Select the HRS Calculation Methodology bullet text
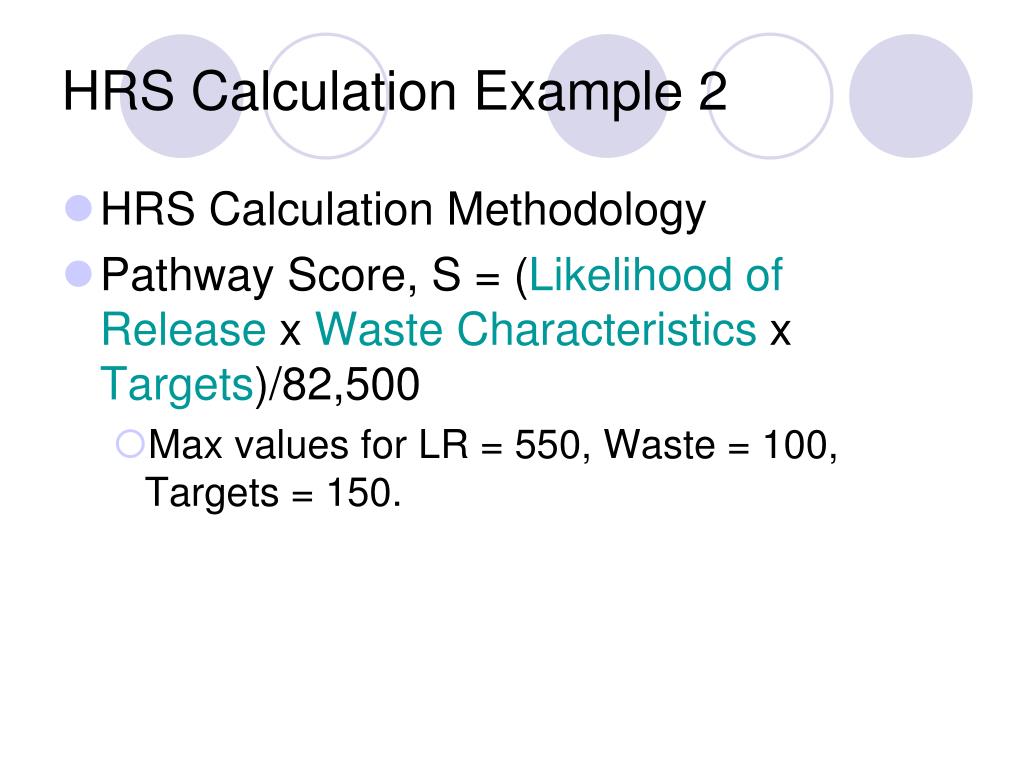 point(403,211)
